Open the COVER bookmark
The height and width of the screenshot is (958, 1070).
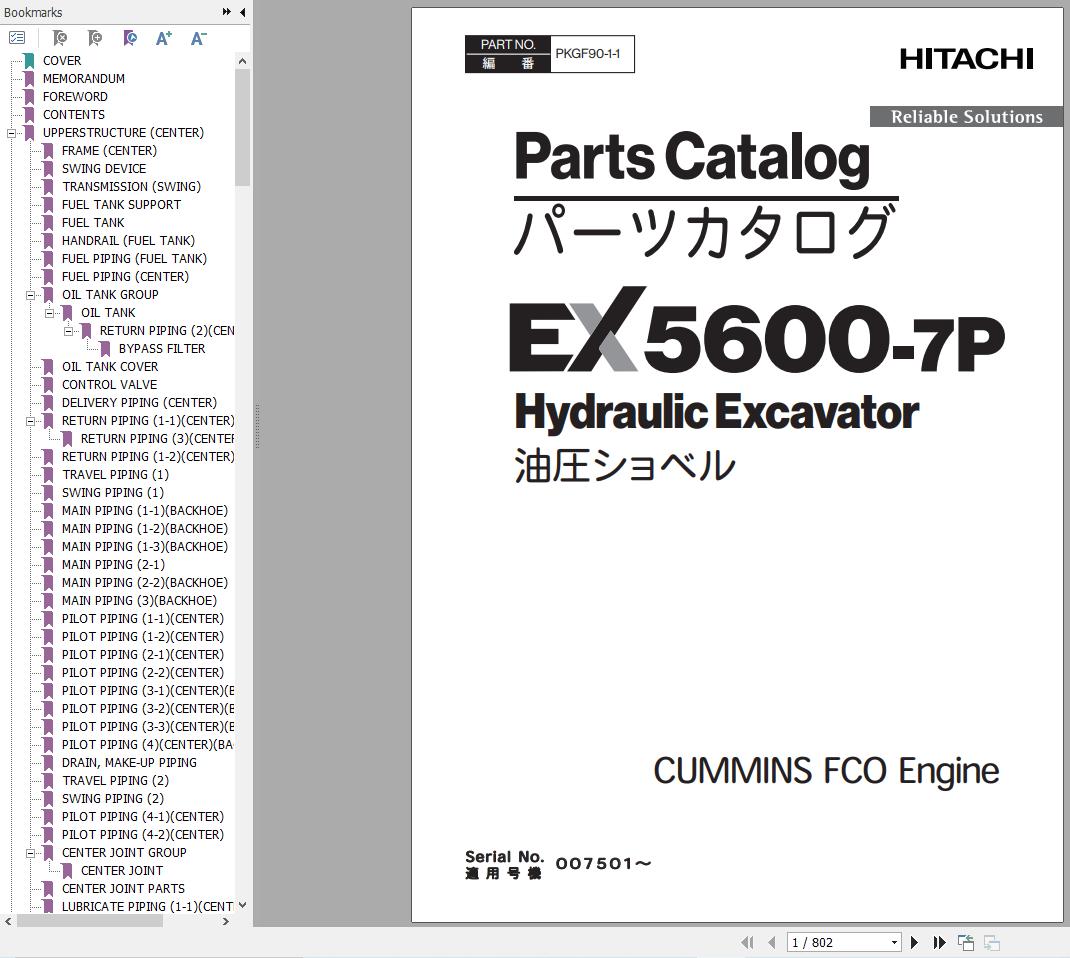point(61,61)
